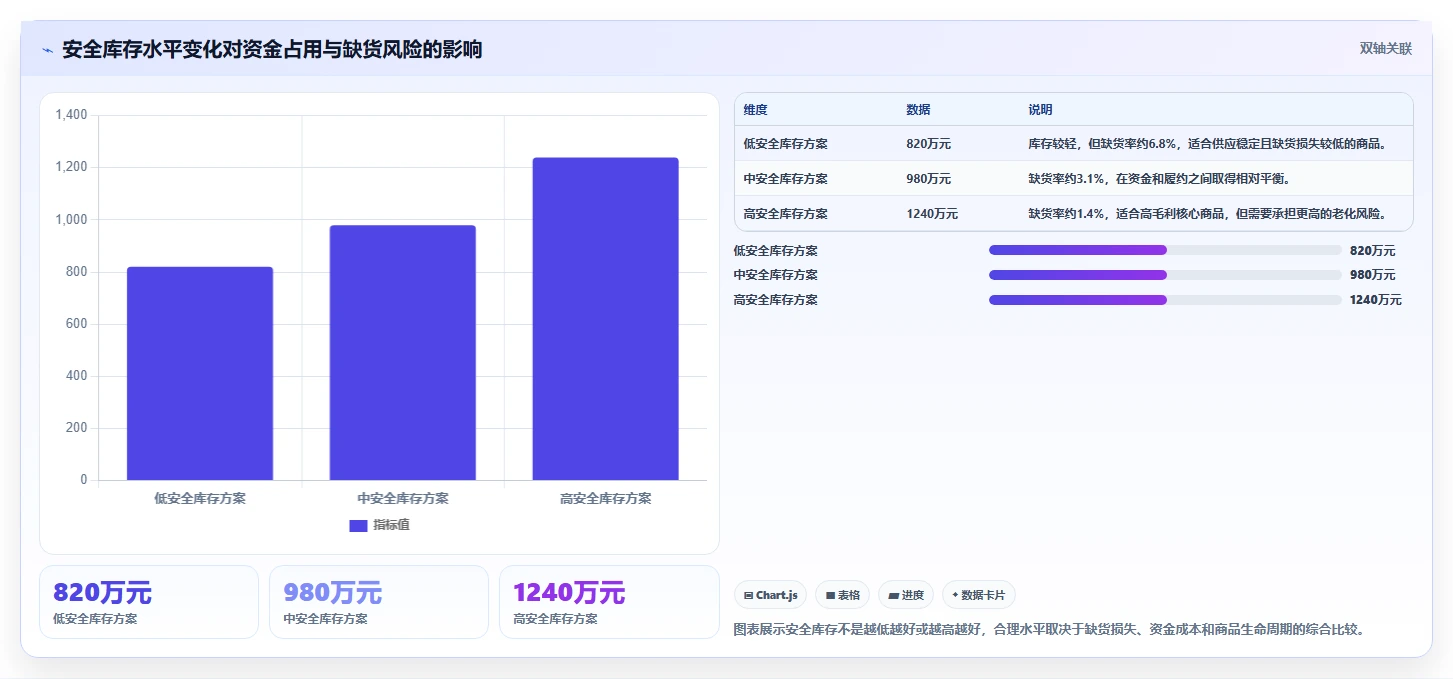
Task: Click the 600 y-axis tick value
Action: tap(77, 324)
